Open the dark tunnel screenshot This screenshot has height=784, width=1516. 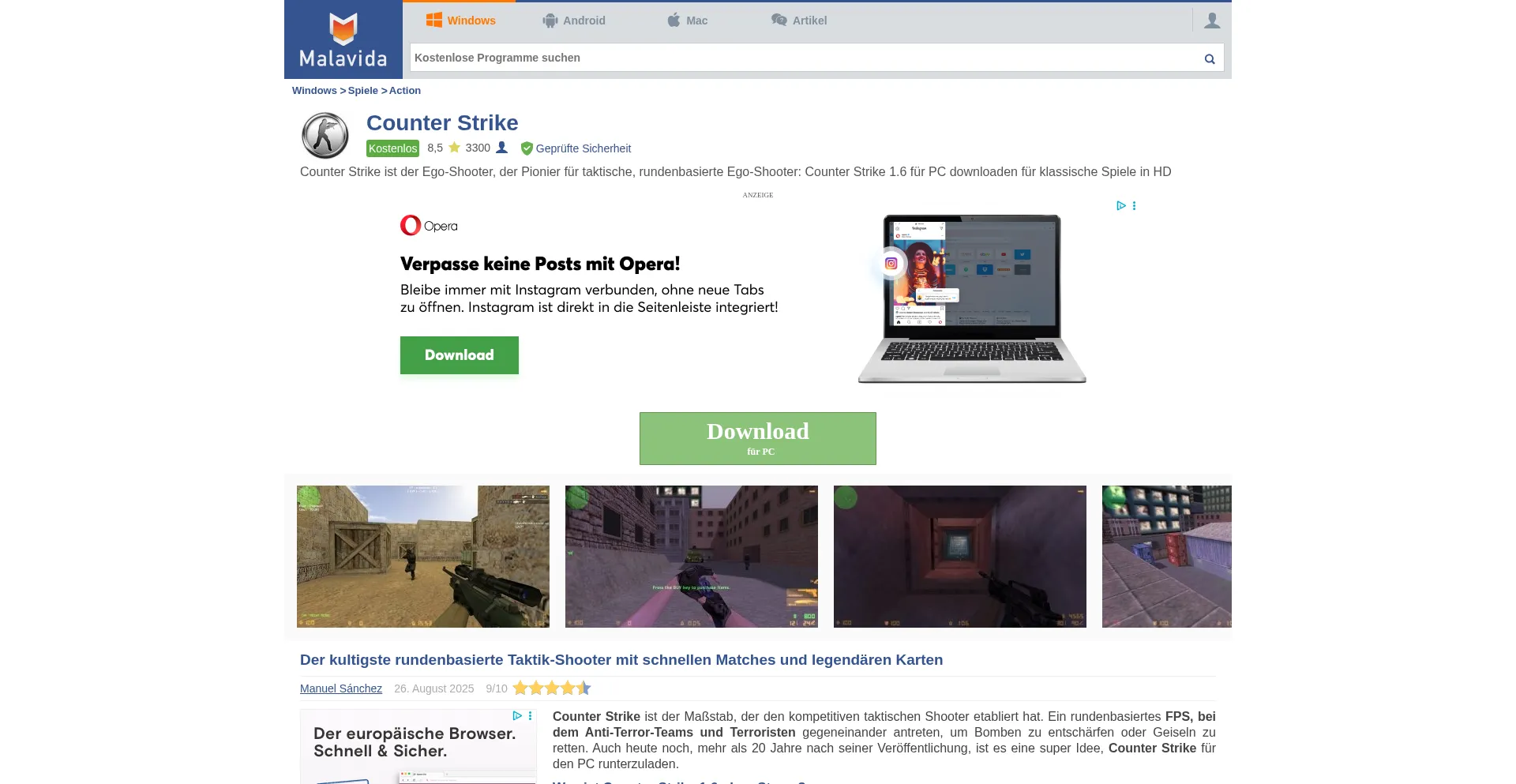(960, 557)
